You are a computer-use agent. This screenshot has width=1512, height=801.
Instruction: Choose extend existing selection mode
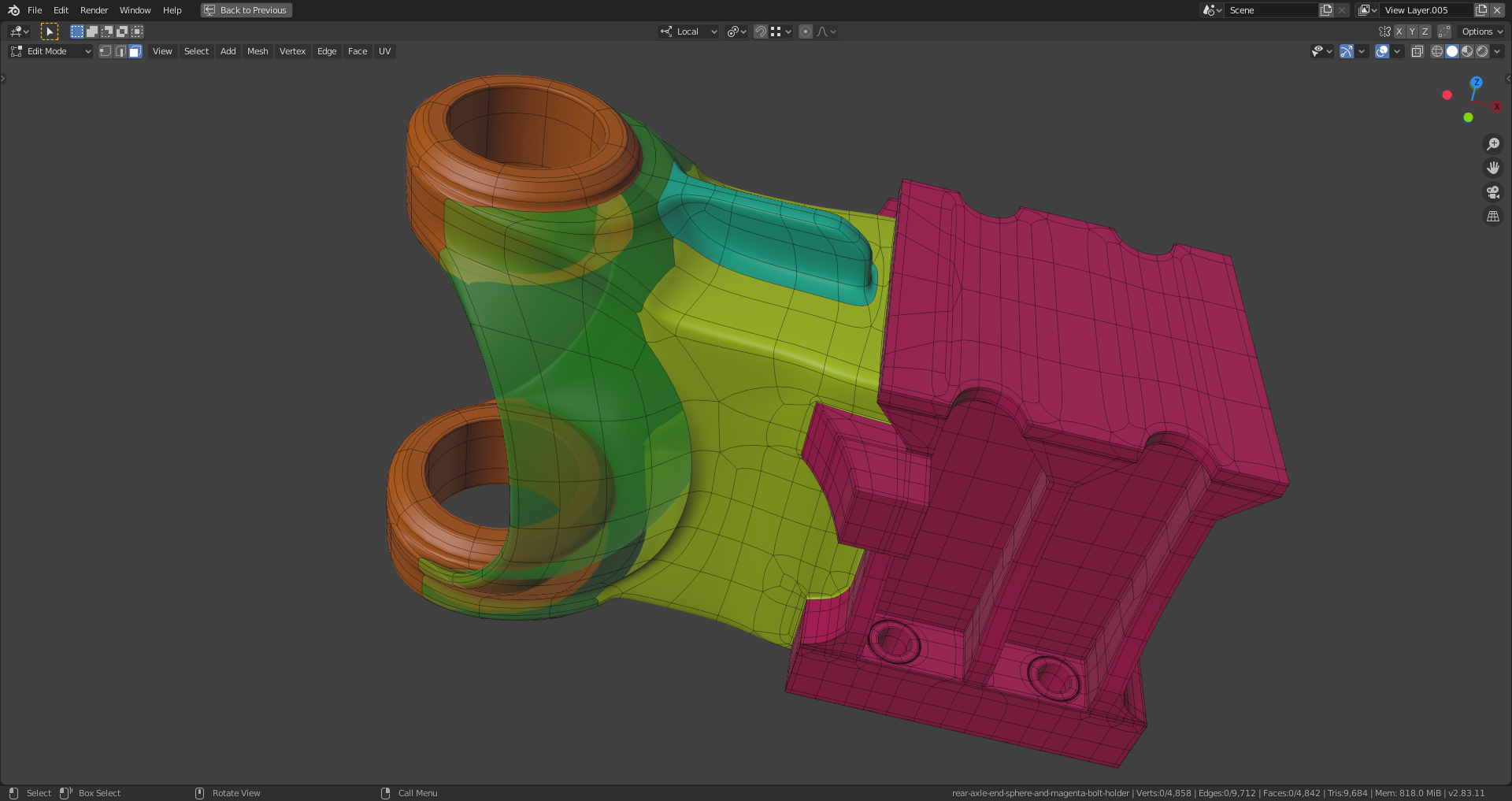coord(92,32)
